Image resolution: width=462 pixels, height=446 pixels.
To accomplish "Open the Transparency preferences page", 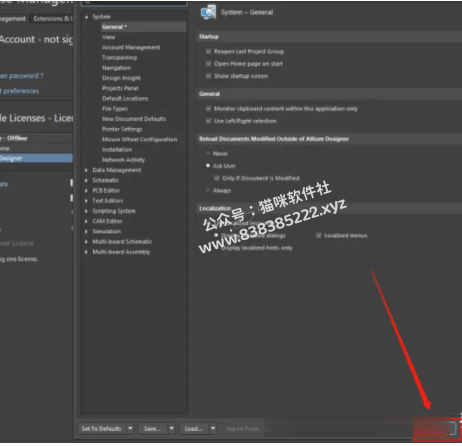I will point(119,58).
